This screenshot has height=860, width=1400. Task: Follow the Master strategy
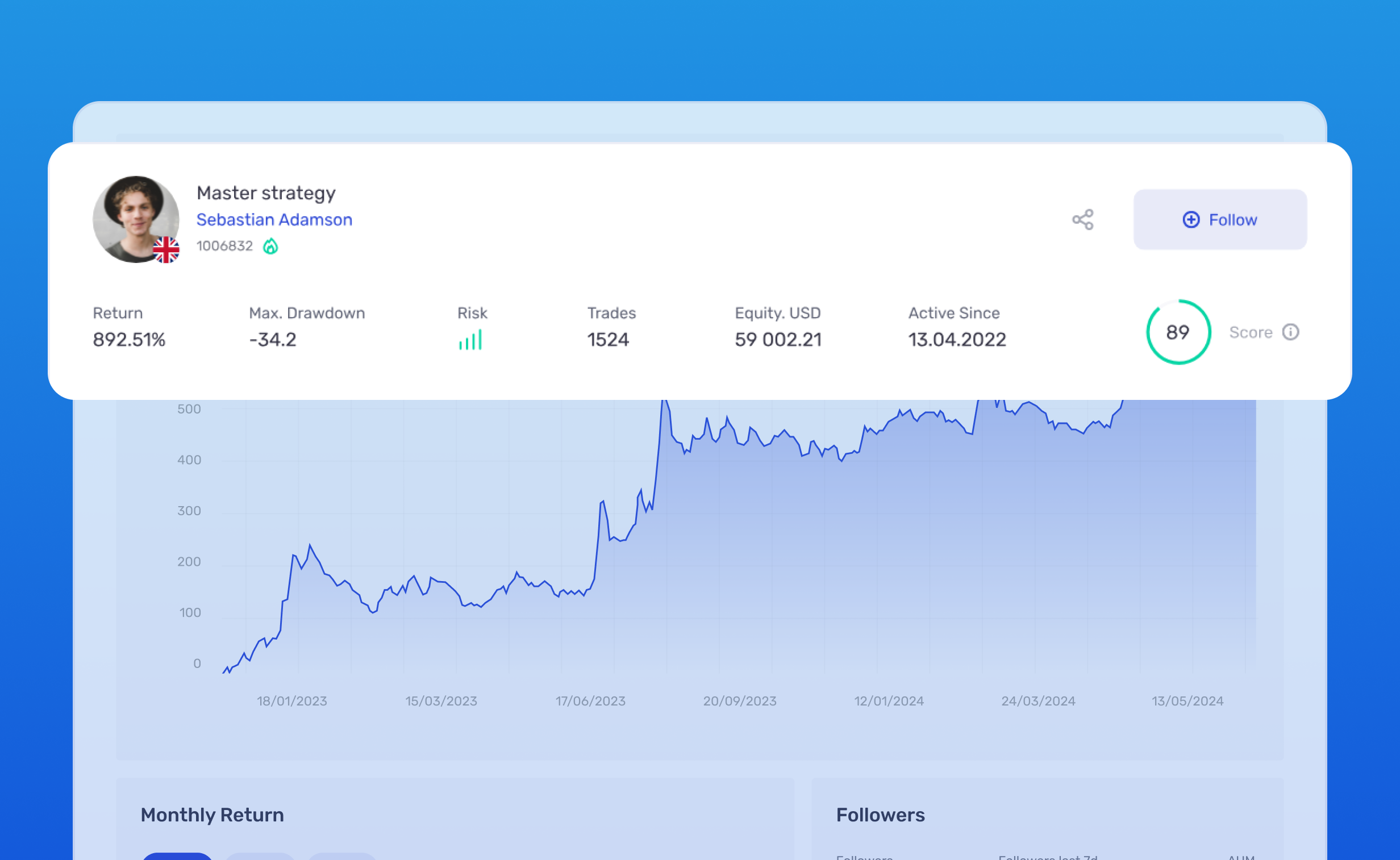coord(1220,220)
